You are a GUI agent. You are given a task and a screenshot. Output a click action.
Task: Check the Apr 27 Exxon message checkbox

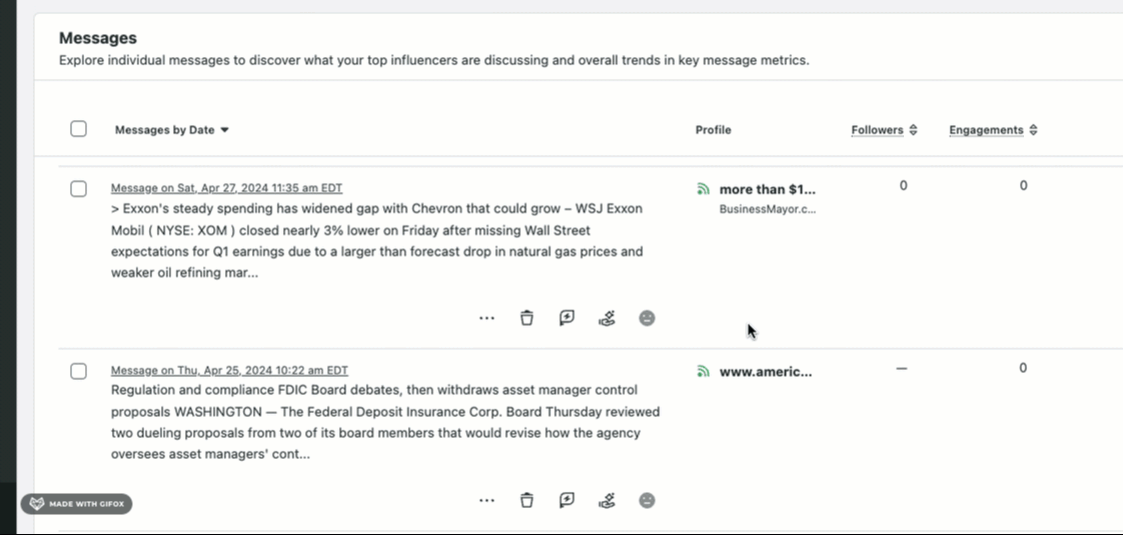tap(78, 189)
